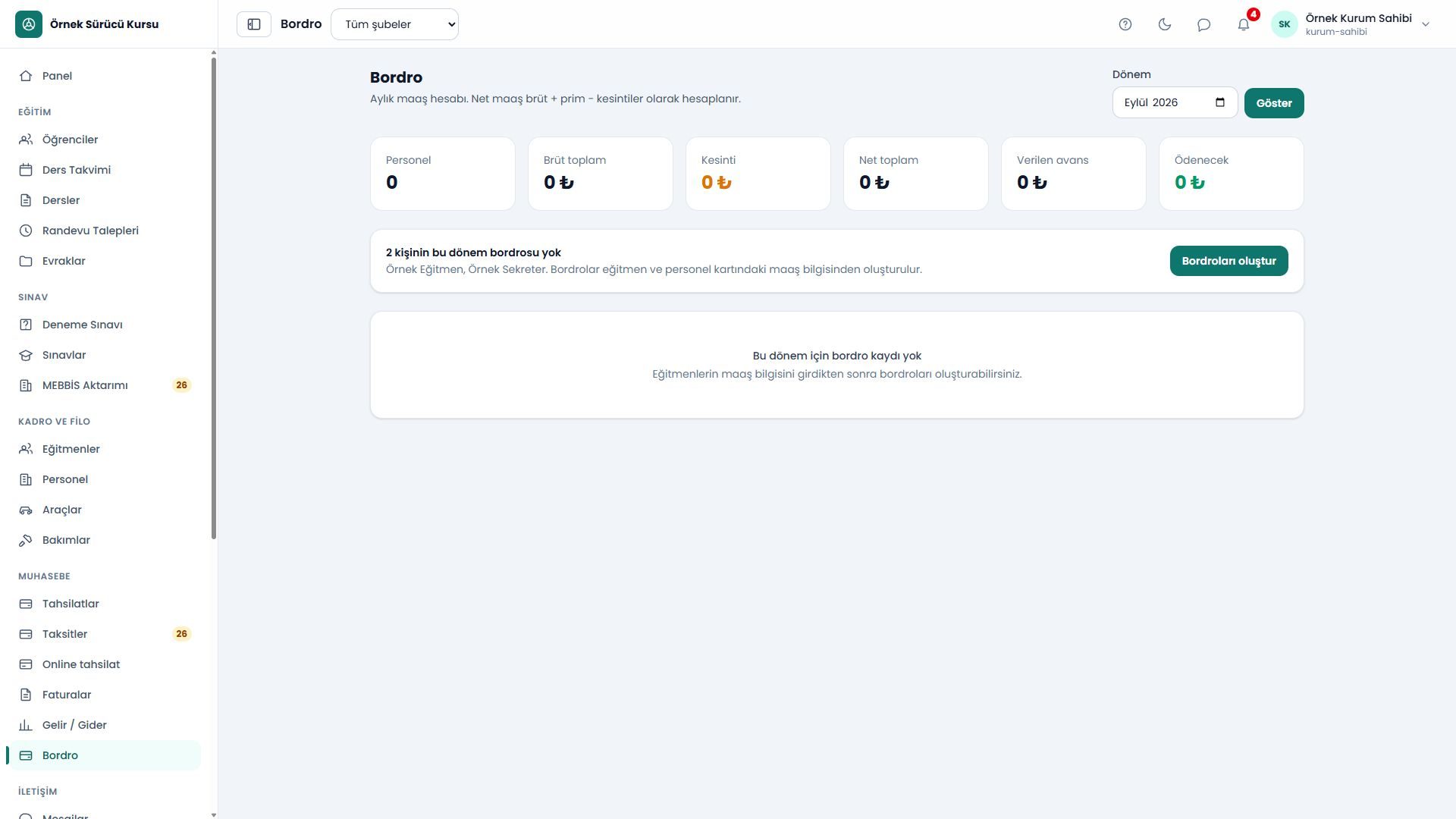Open the Bakımlar wrench icon item
Viewport: 1456px width, 819px height.
26,540
